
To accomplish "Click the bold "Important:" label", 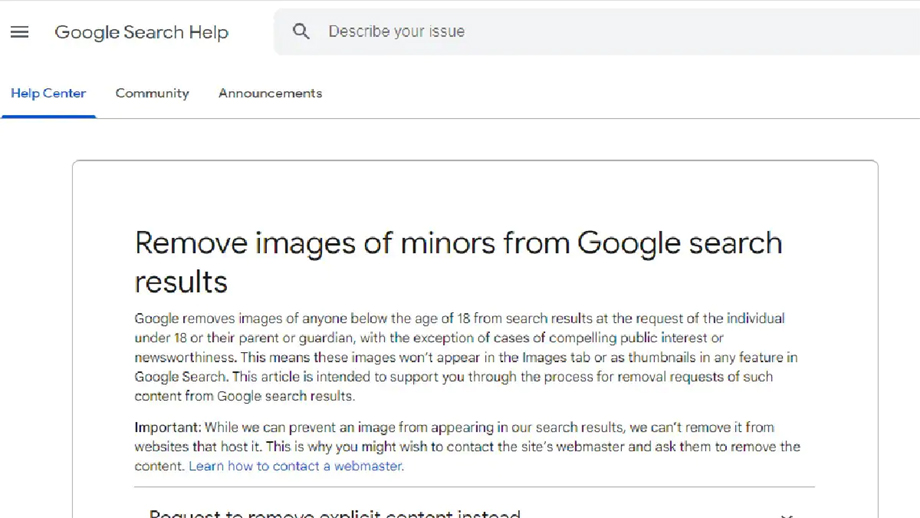I will (168, 428).
